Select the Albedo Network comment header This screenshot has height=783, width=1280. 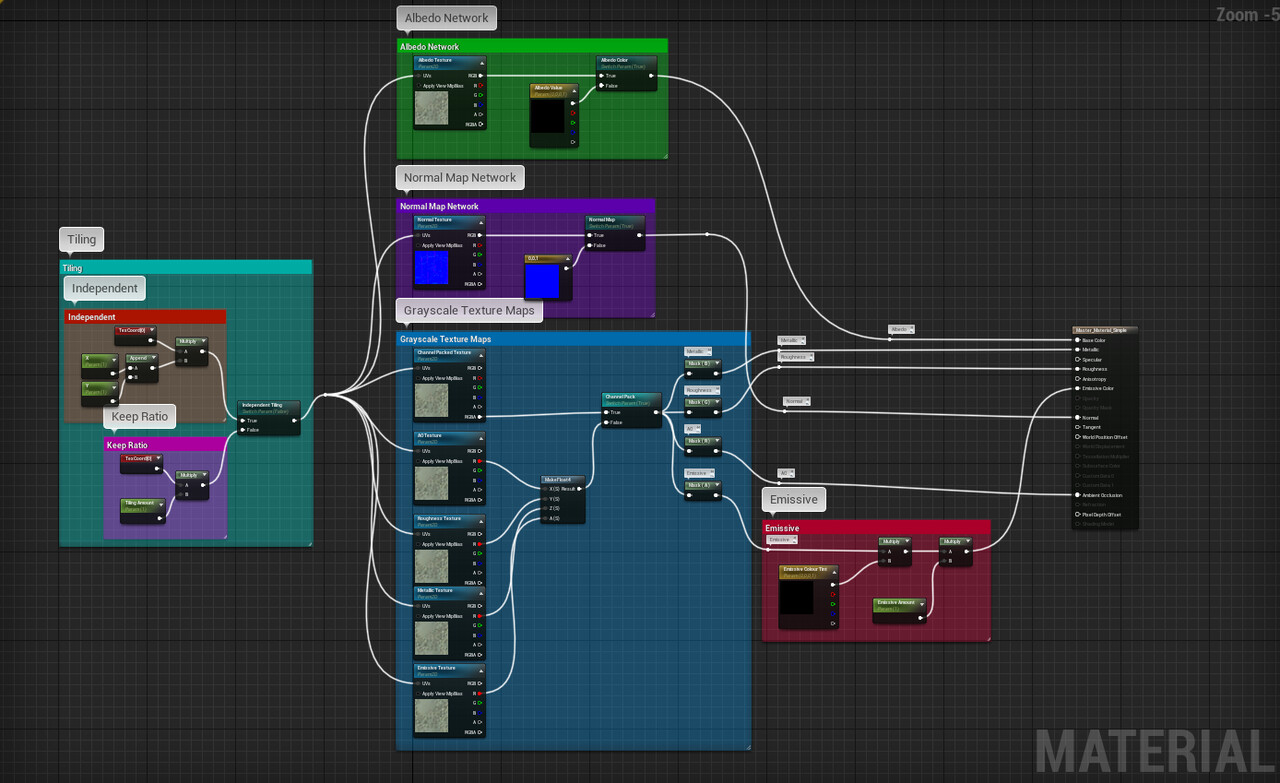point(532,46)
